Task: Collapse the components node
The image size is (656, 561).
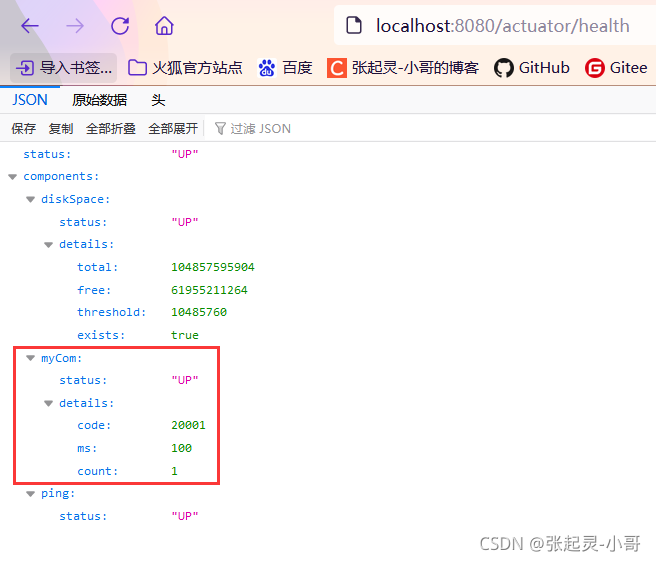Action: coord(13,177)
